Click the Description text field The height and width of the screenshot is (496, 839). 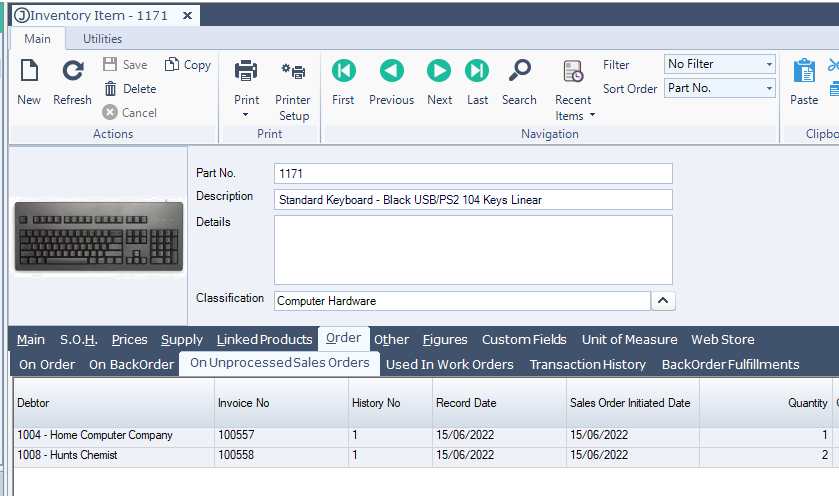pyautogui.click(x=472, y=199)
